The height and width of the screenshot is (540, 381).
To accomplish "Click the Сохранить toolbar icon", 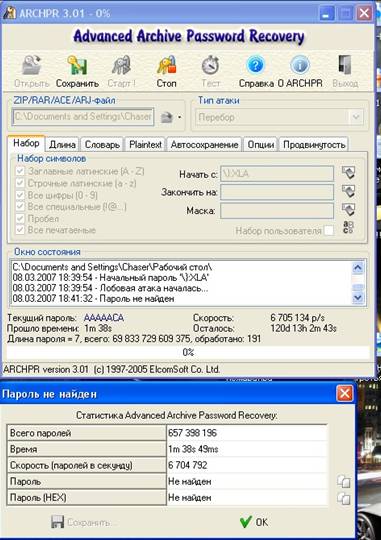I will click(76, 65).
